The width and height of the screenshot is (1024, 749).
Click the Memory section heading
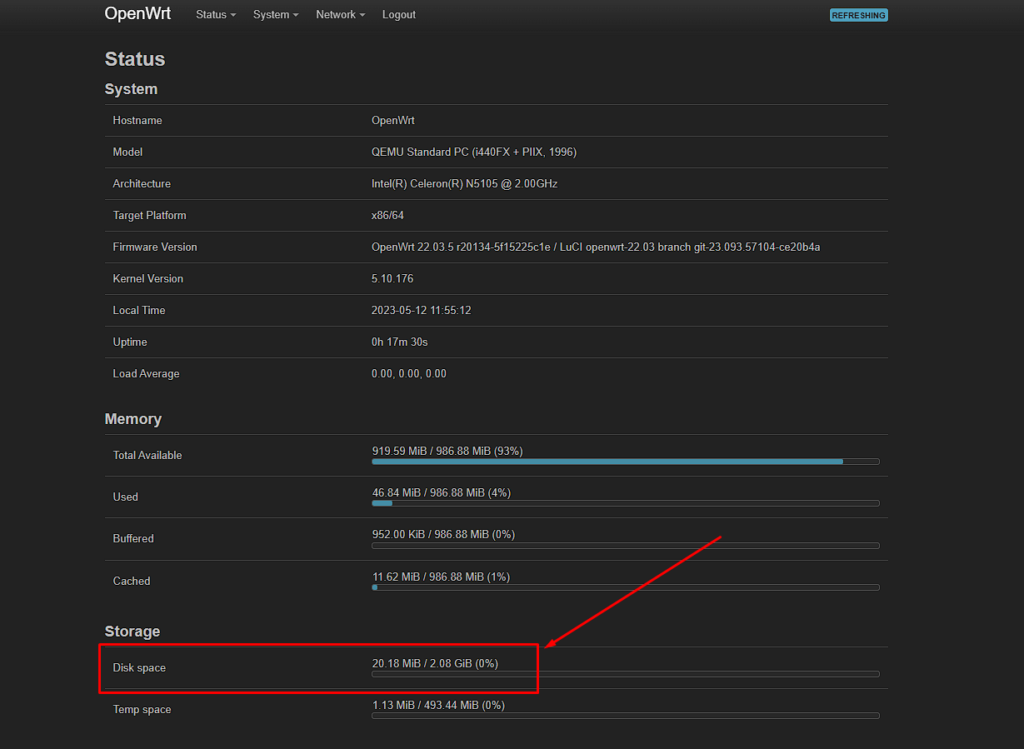point(133,419)
